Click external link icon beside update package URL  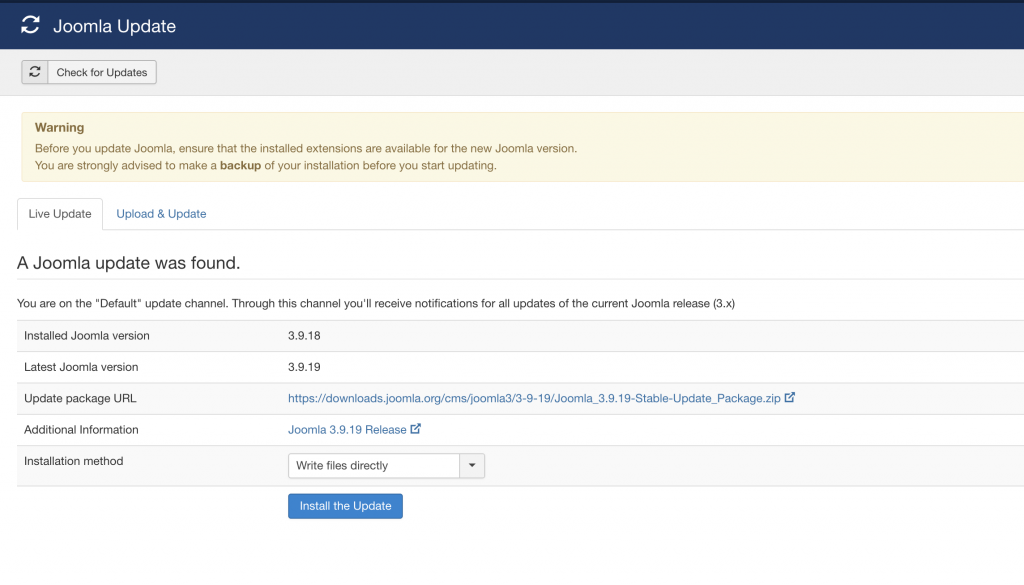(x=790, y=397)
